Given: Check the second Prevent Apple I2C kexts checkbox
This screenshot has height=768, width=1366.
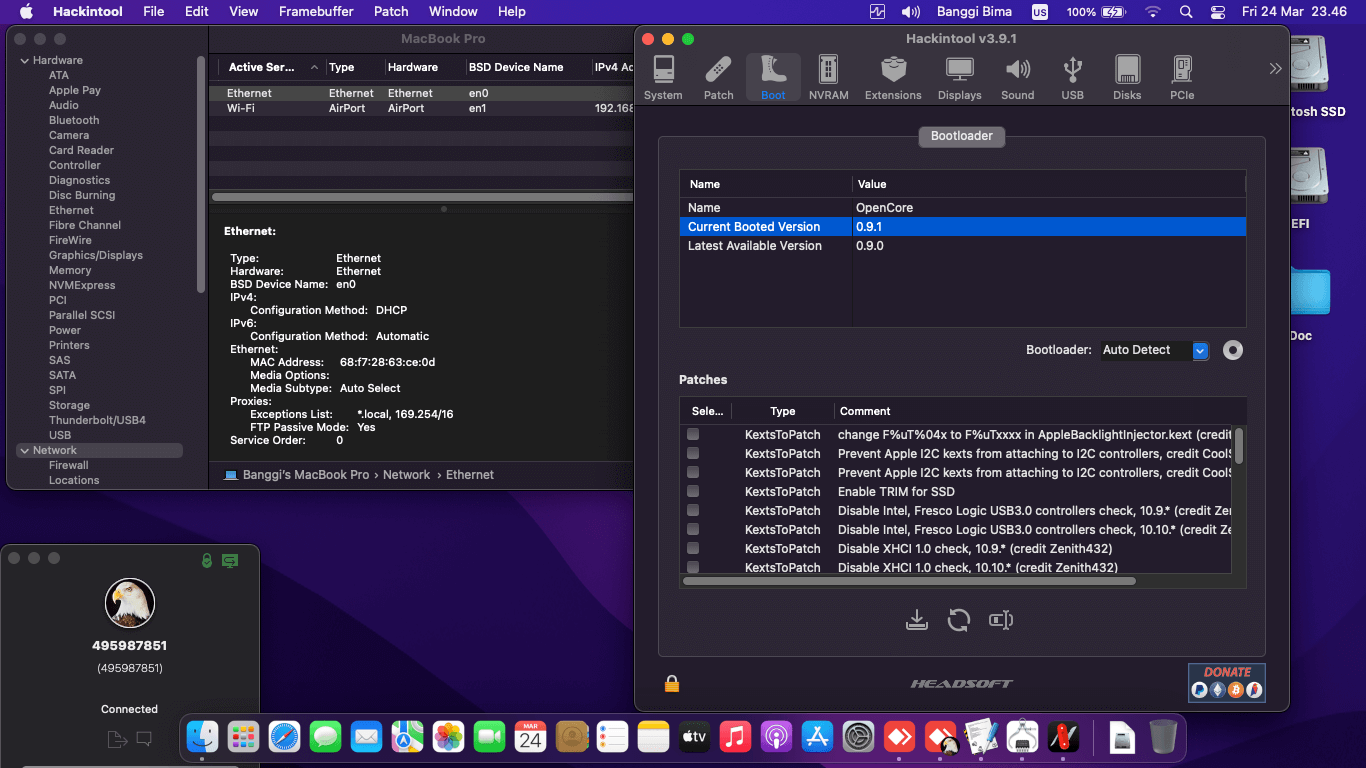Looking at the screenshot, I should pos(693,473).
